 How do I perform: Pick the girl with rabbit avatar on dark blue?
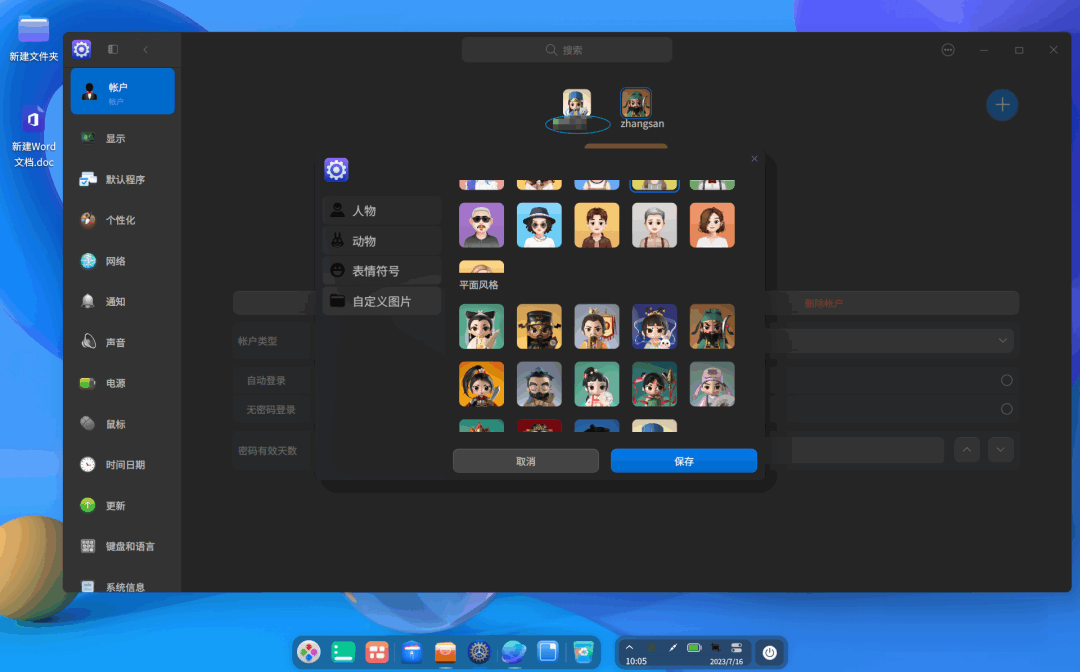[654, 326]
